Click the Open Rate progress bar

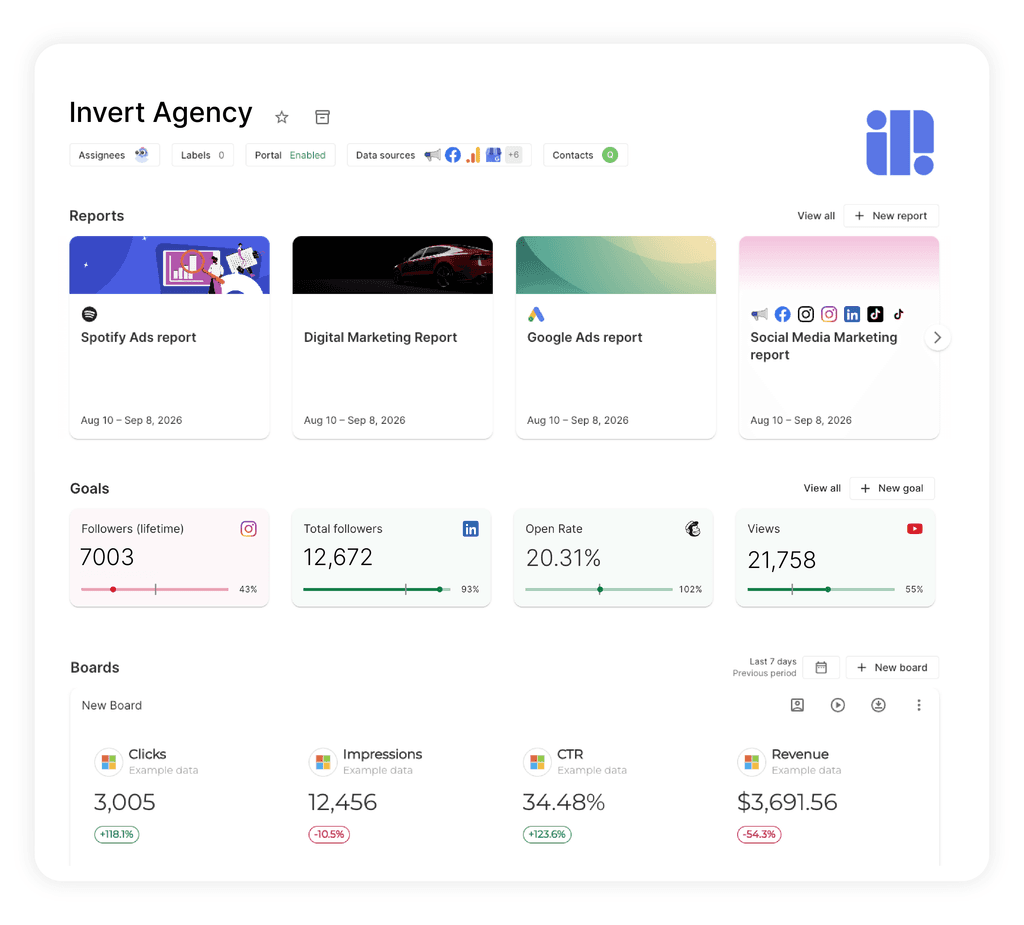(x=599, y=589)
